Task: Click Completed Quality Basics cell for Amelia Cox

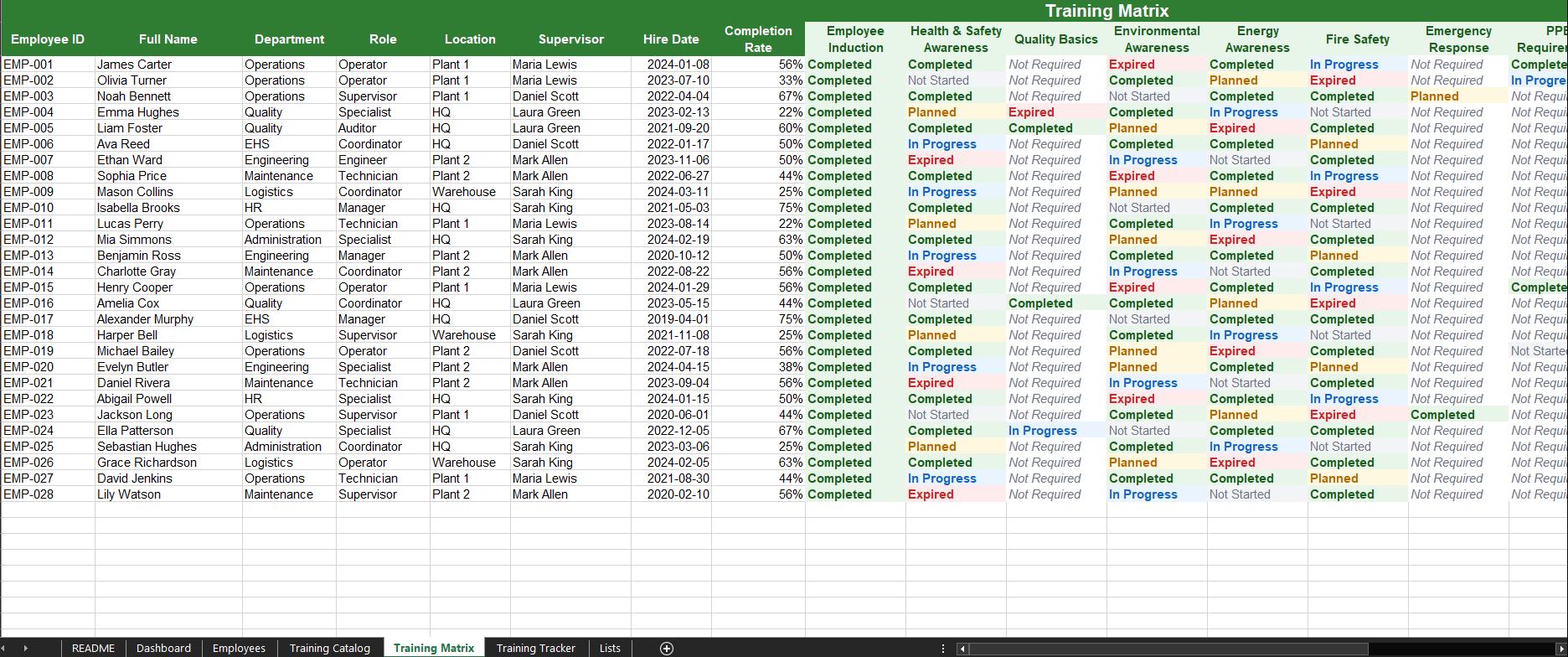Action: click(x=1056, y=303)
